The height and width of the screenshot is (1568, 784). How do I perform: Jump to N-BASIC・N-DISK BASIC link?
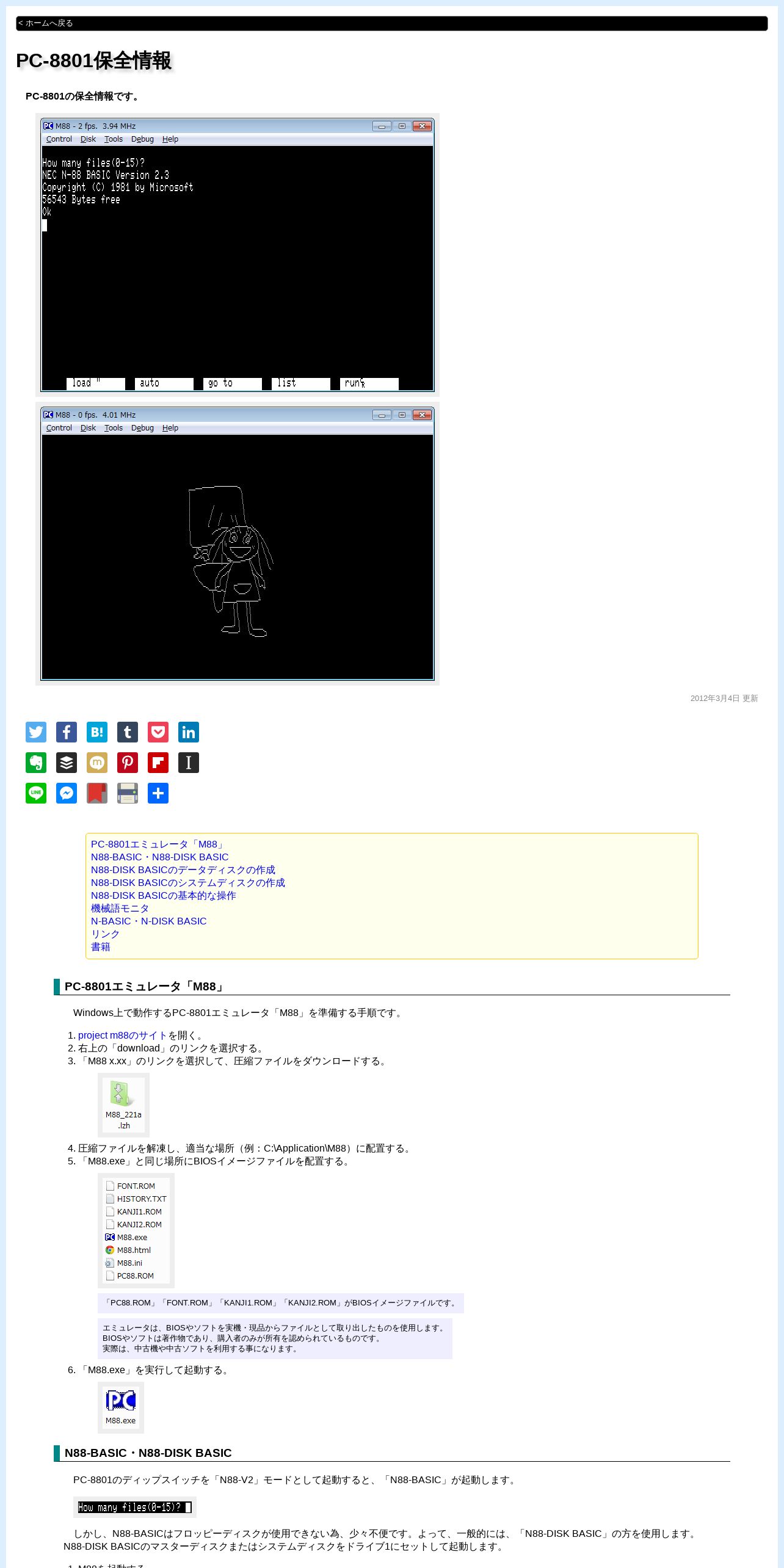tap(149, 921)
